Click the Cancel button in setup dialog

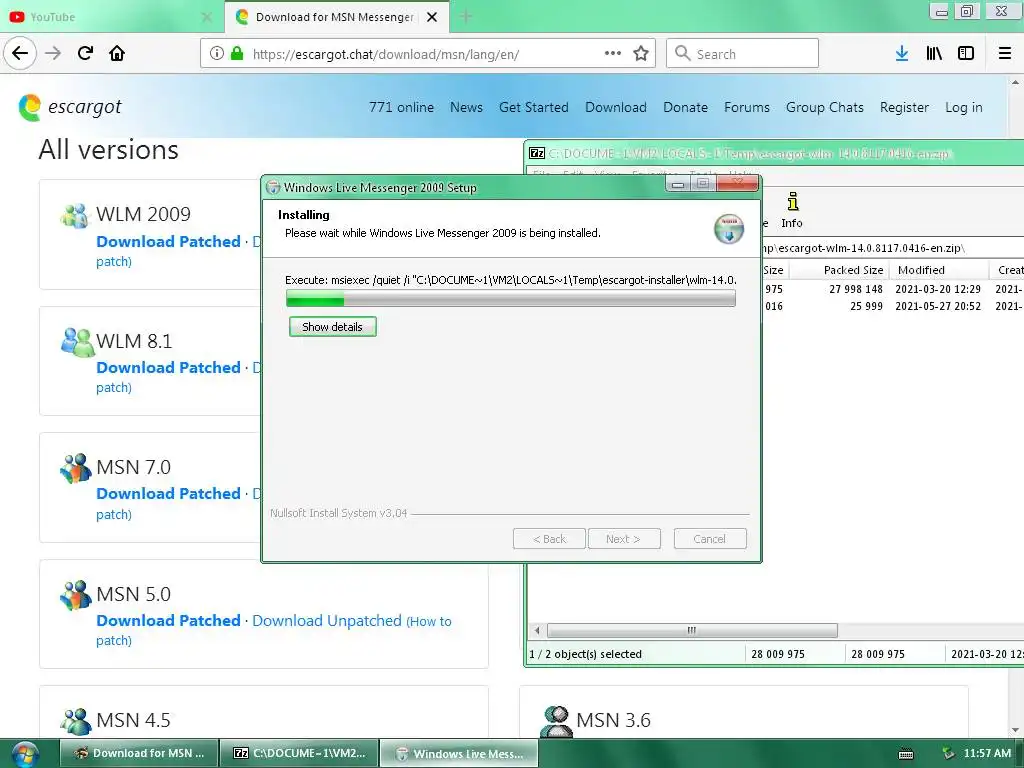point(710,539)
